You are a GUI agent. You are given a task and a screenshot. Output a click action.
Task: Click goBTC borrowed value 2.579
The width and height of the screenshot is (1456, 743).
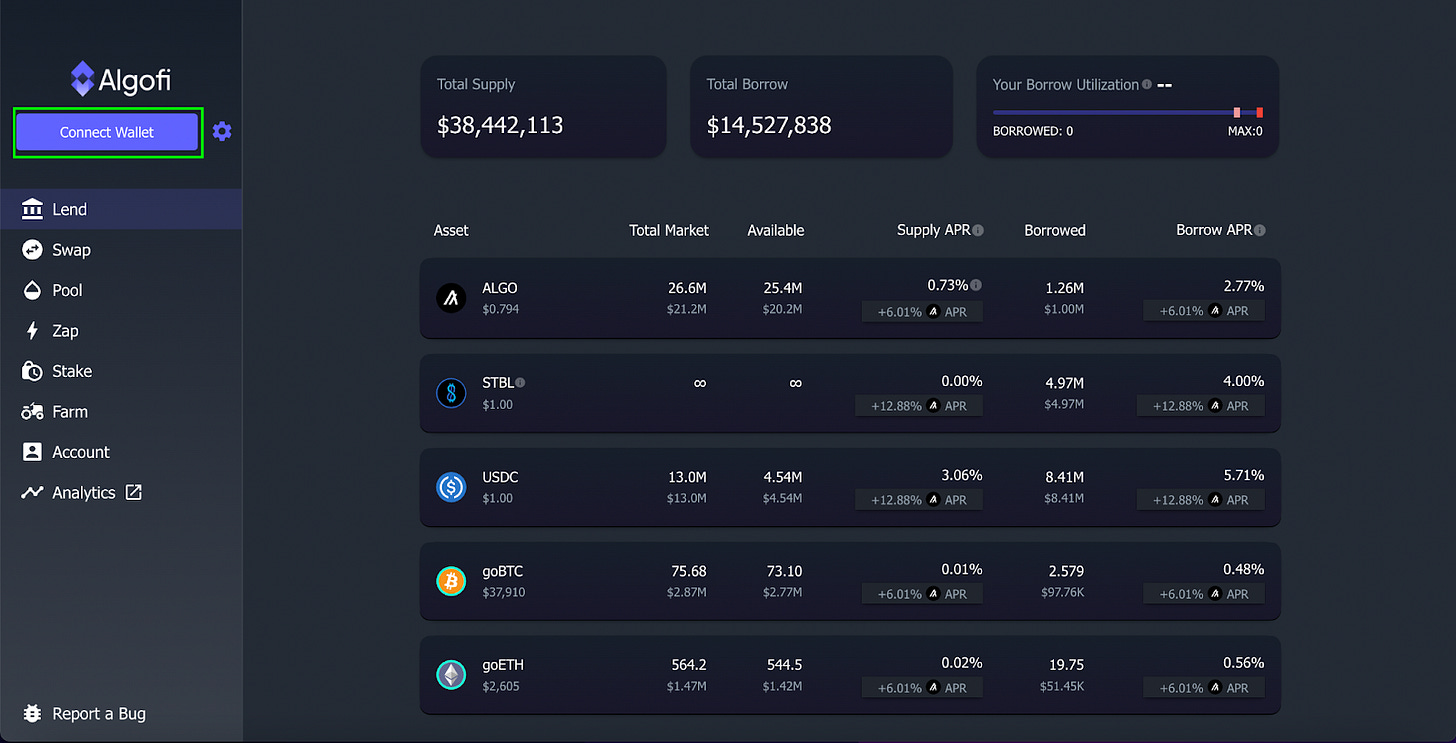click(1065, 571)
